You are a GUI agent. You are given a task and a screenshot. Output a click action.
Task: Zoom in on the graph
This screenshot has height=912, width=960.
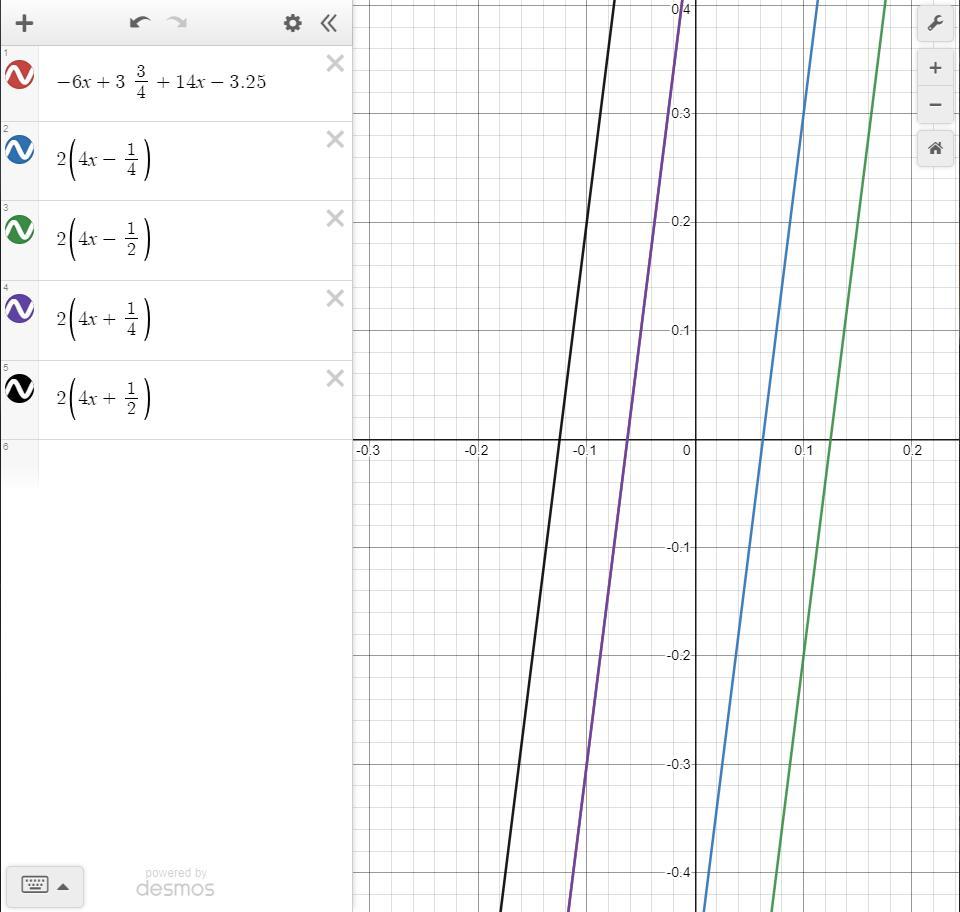pos(935,68)
